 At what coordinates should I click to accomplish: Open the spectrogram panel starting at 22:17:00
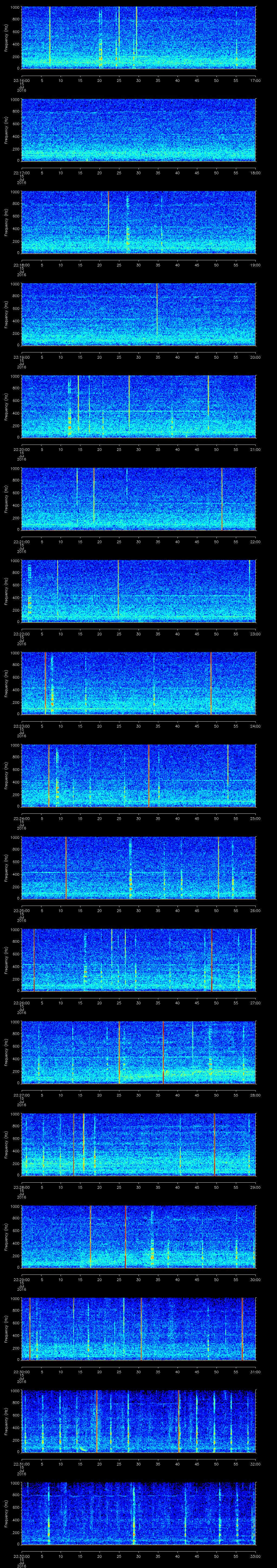139,130
